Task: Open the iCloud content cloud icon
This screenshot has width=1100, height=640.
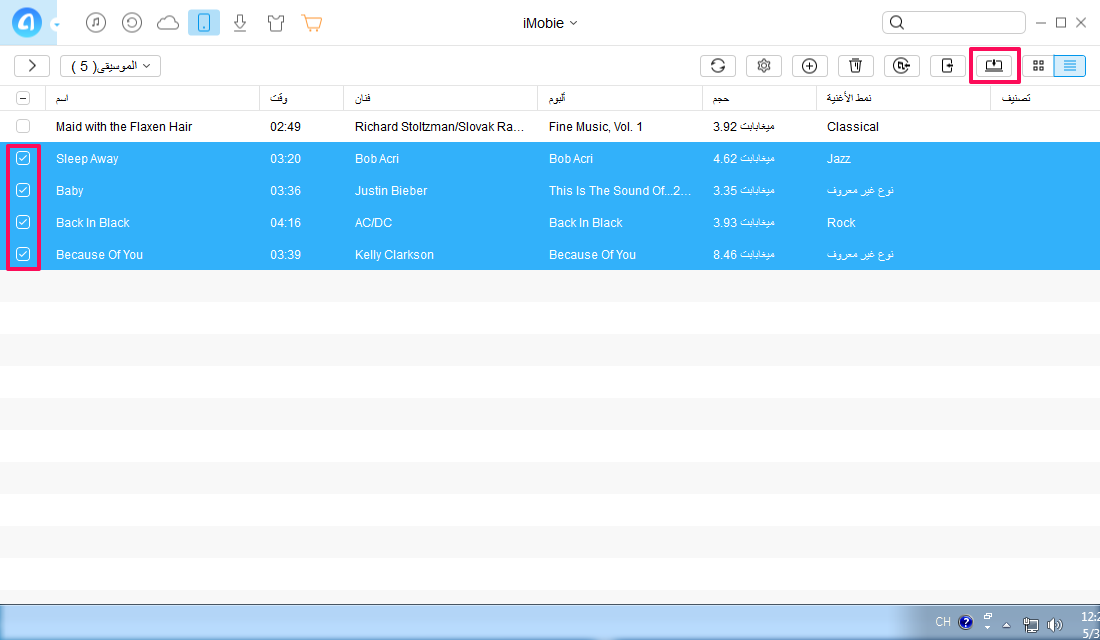Action: click(x=168, y=23)
